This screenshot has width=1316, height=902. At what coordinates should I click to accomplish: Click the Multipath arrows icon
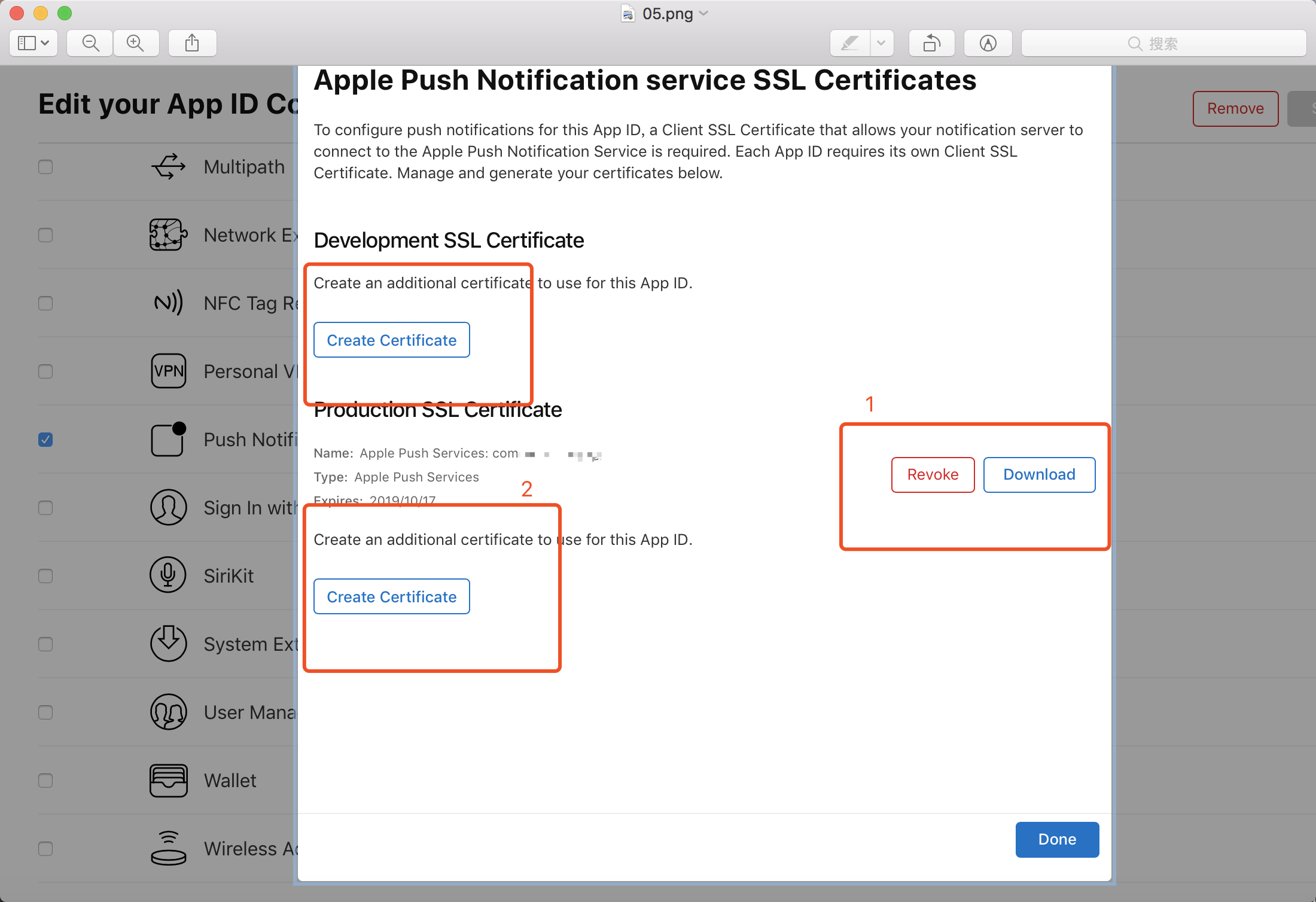[169, 166]
